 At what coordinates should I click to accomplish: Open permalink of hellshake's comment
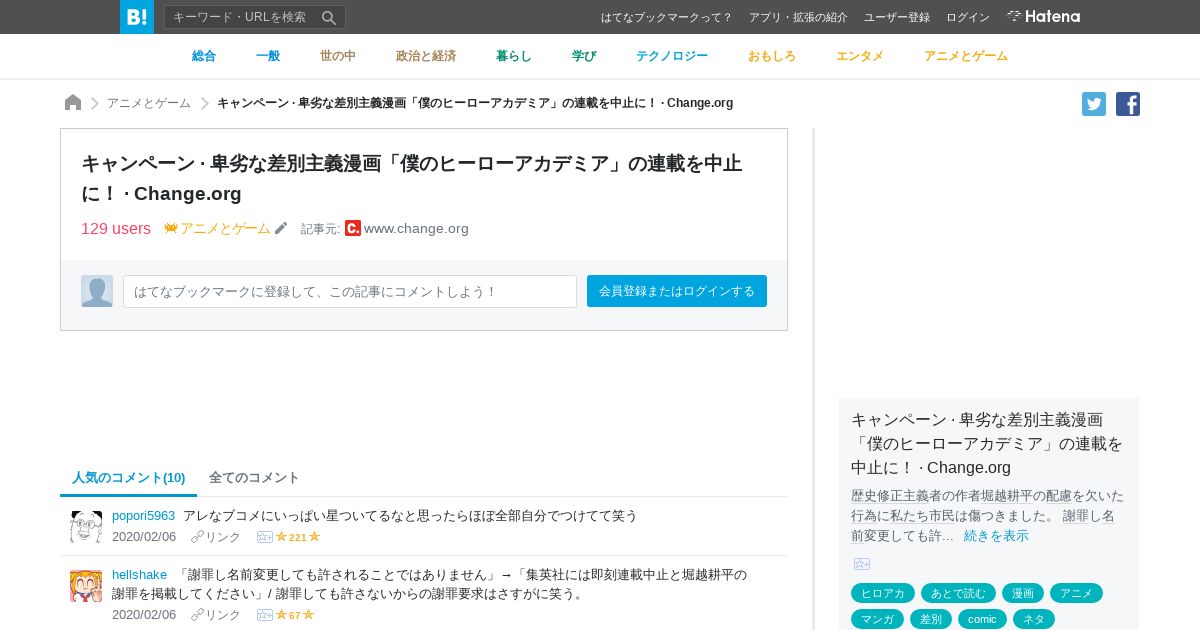coord(216,615)
